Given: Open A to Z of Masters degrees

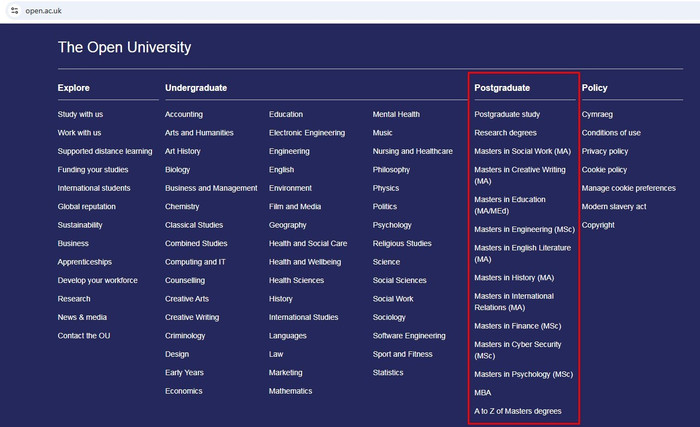Looking at the screenshot, I should [x=518, y=411].
